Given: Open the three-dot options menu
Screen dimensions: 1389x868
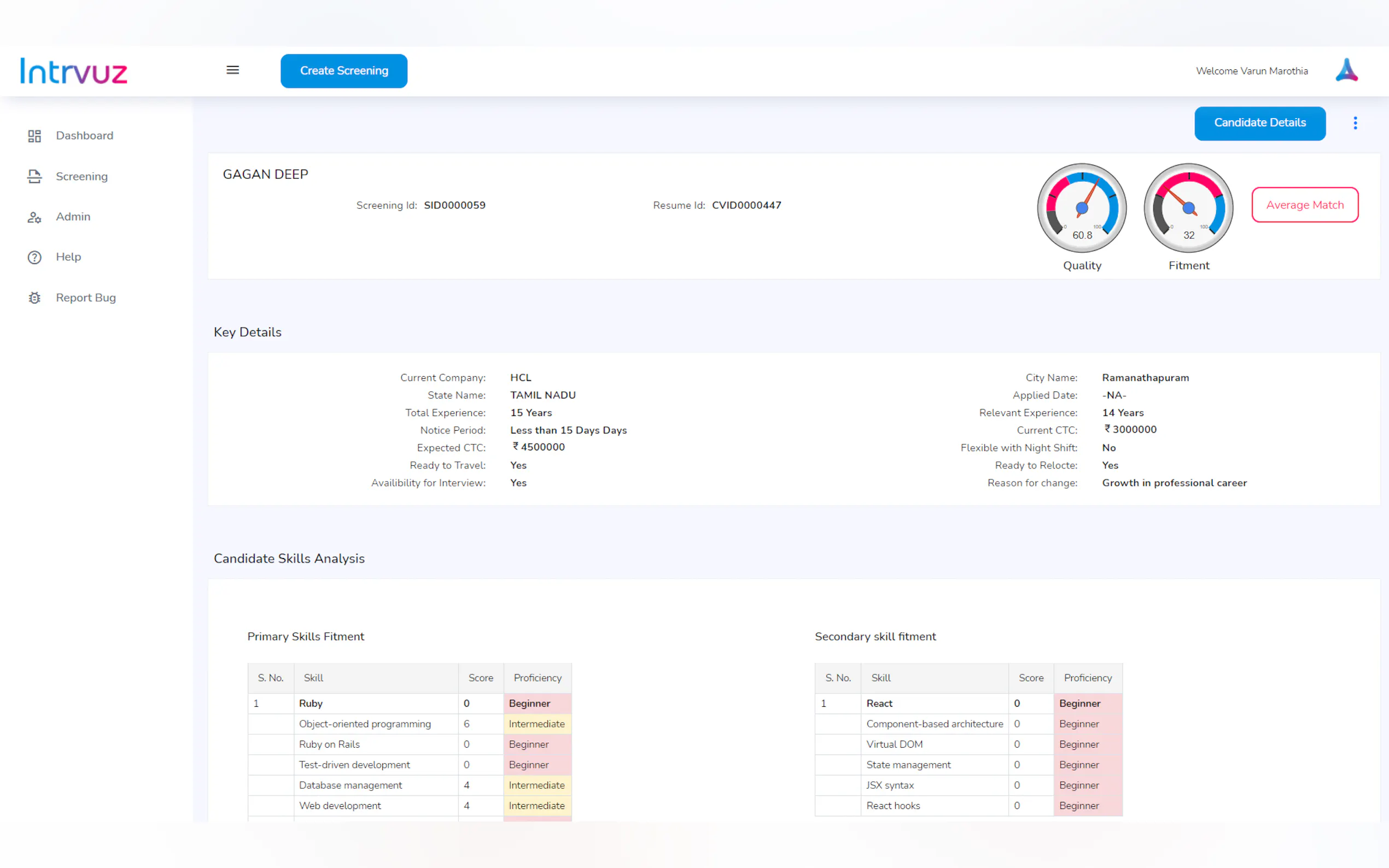Looking at the screenshot, I should 1355,124.
